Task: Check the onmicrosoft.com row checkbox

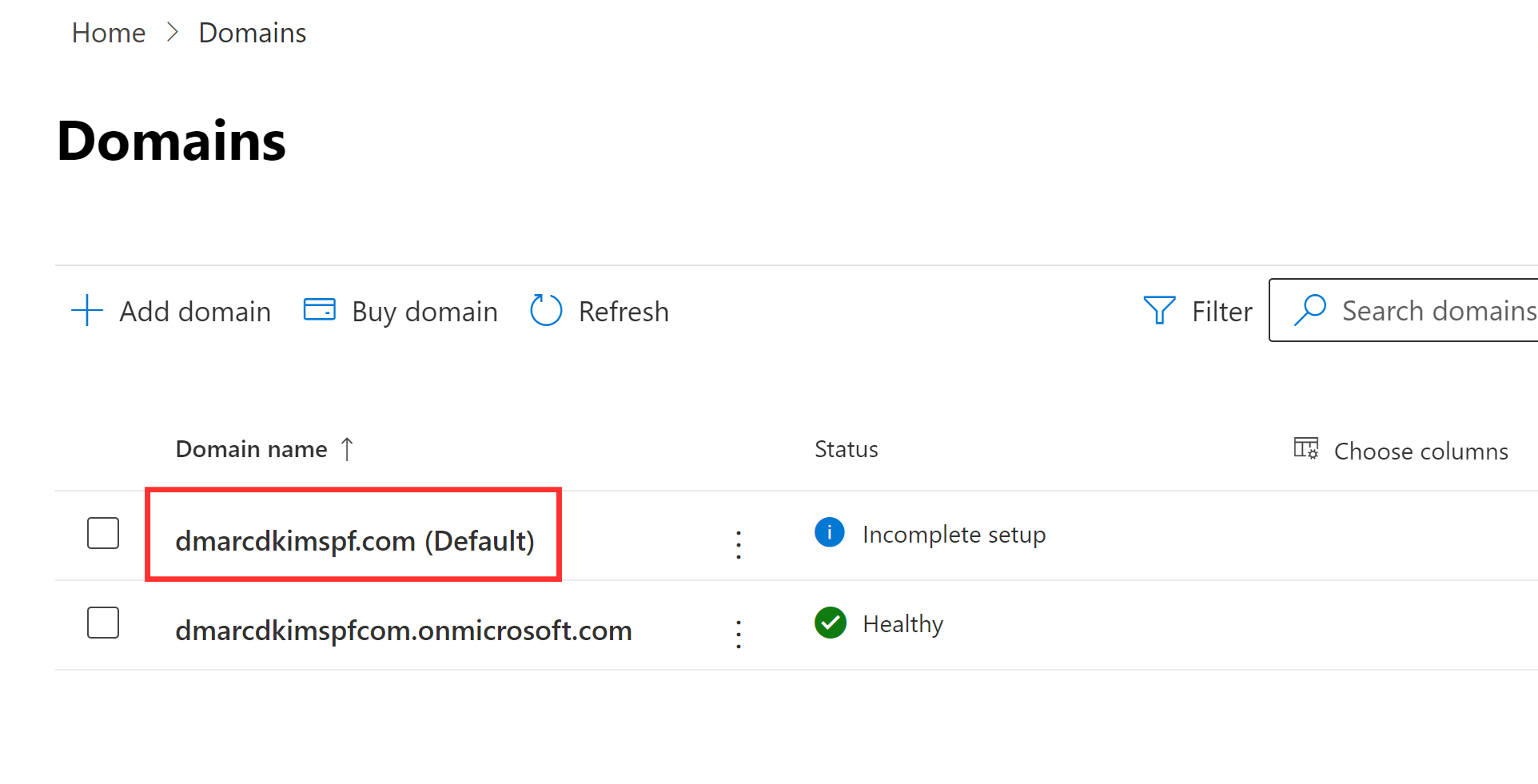Action: (103, 623)
